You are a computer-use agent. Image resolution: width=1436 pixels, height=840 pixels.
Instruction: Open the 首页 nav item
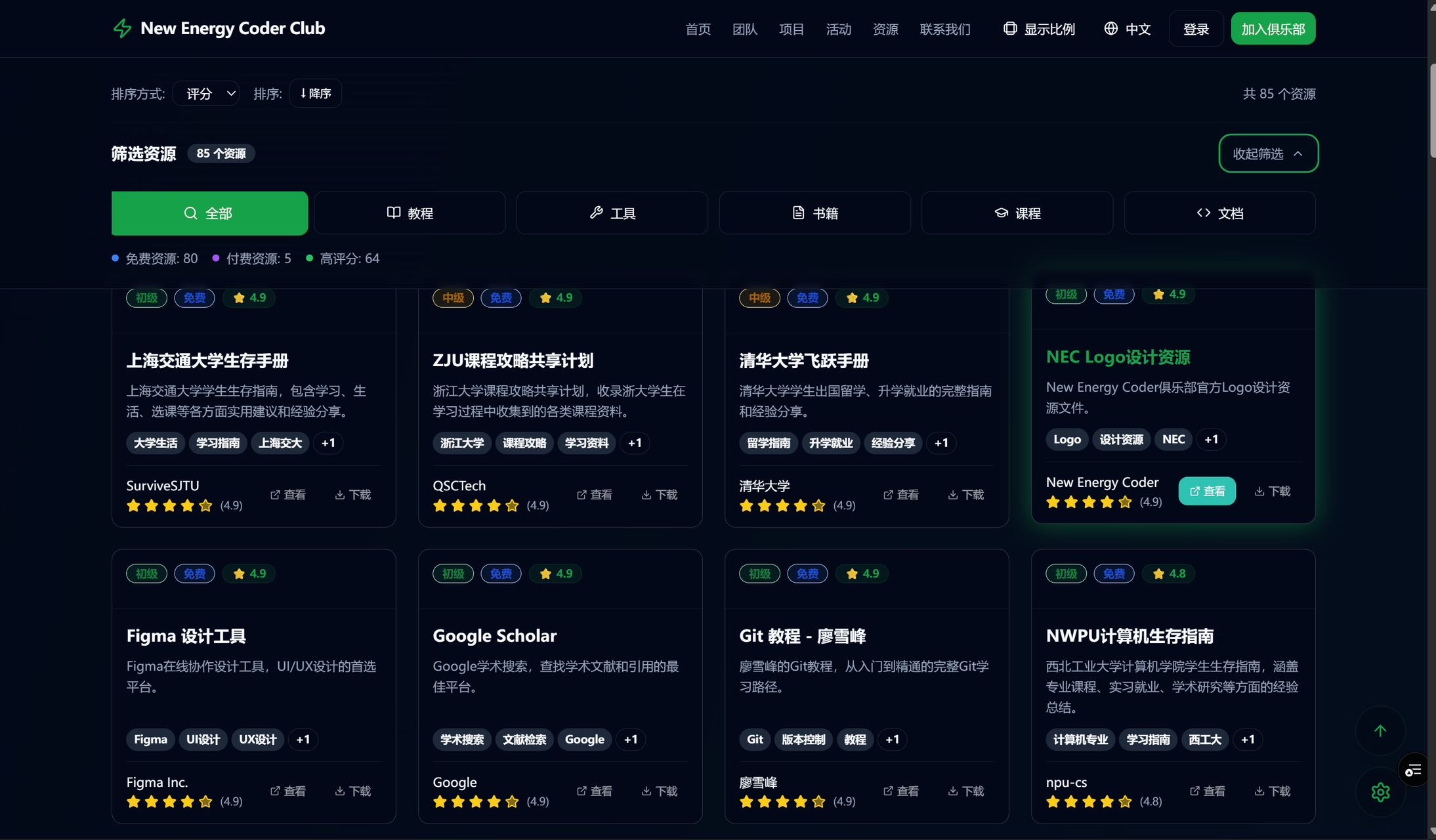[698, 29]
